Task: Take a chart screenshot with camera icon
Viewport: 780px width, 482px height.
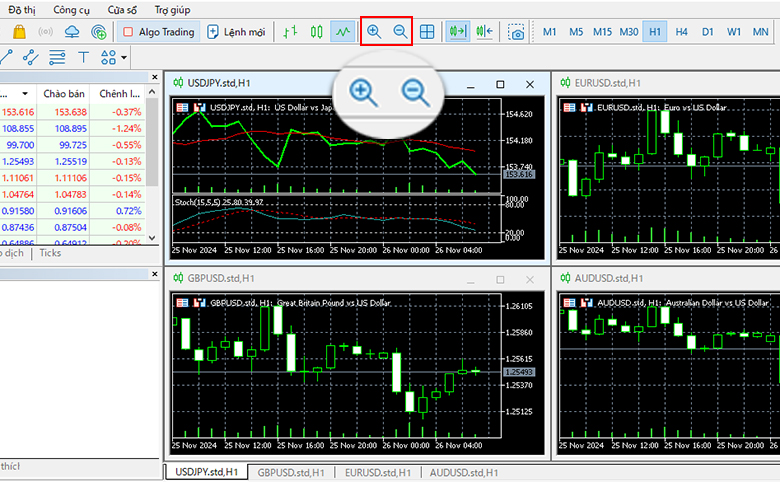Action: point(516,32)
